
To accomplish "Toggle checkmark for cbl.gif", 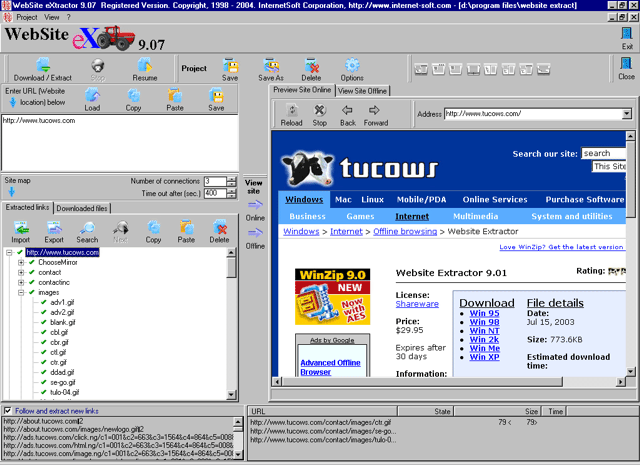I will click(x=44, y=332).
